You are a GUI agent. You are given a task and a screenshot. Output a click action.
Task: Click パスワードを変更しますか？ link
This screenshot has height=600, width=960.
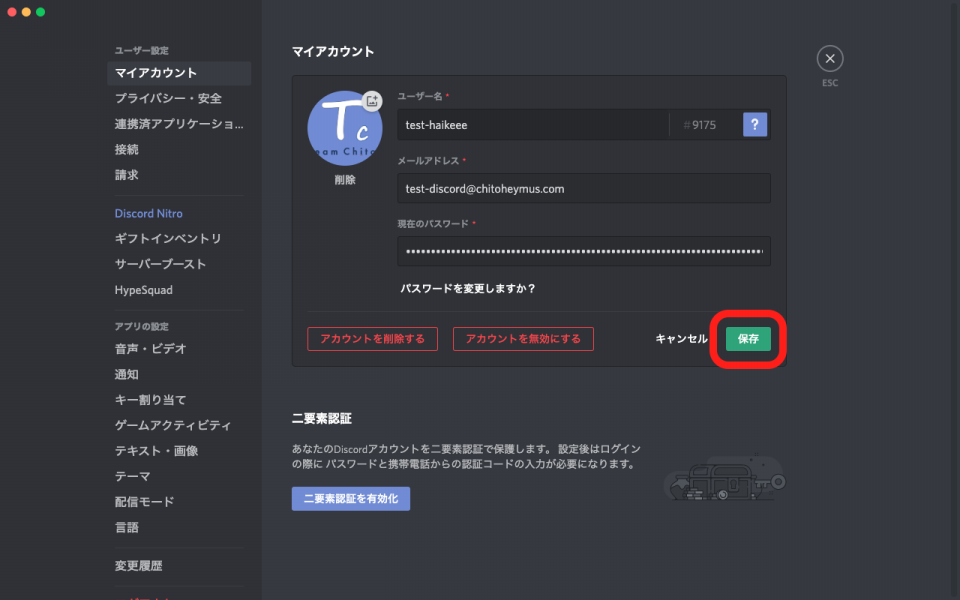[468, 288]
